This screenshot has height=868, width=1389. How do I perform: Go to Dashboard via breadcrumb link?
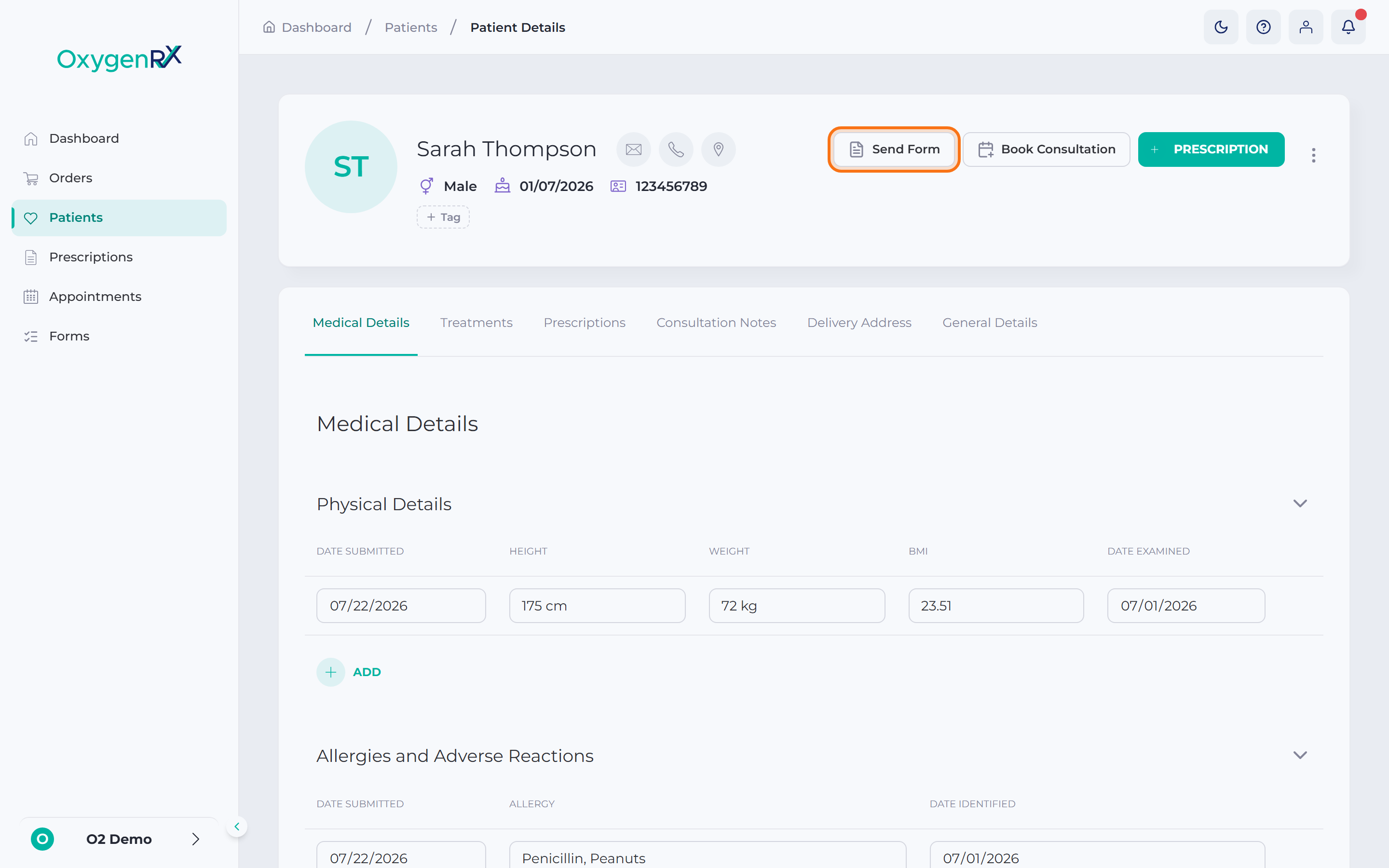317,27
